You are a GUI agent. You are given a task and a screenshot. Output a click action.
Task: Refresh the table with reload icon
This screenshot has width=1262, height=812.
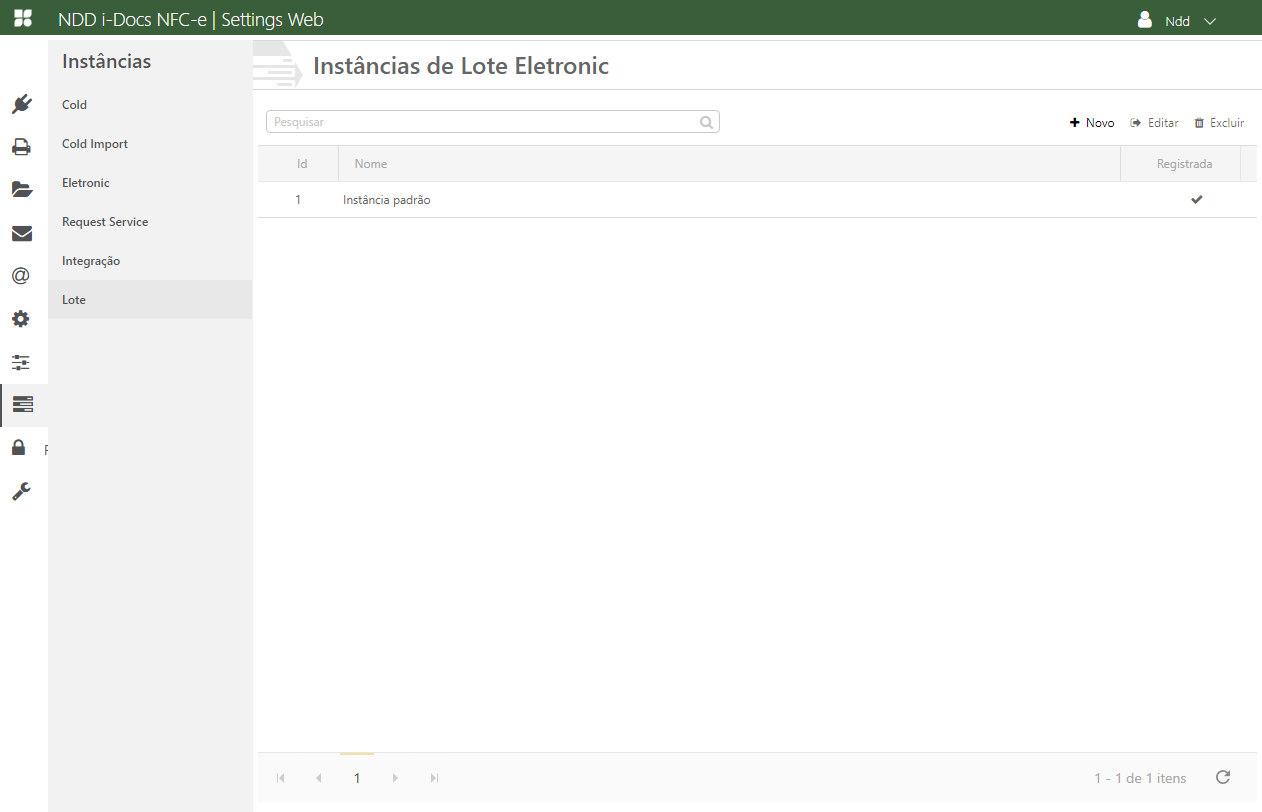pyautogui.click(x=1222, y=777)
